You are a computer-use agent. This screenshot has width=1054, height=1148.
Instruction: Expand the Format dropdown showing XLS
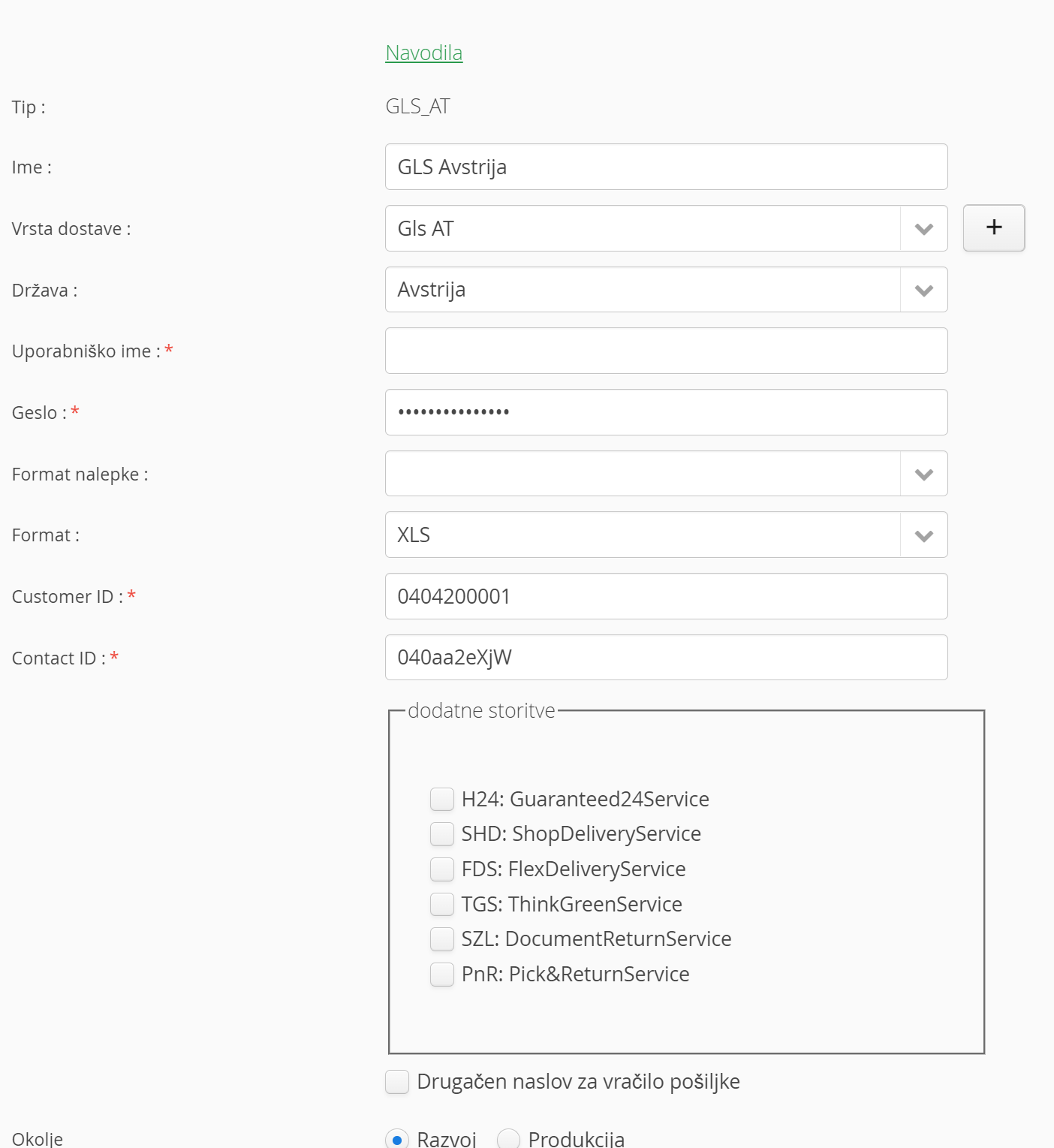click(x=666, y=535)
